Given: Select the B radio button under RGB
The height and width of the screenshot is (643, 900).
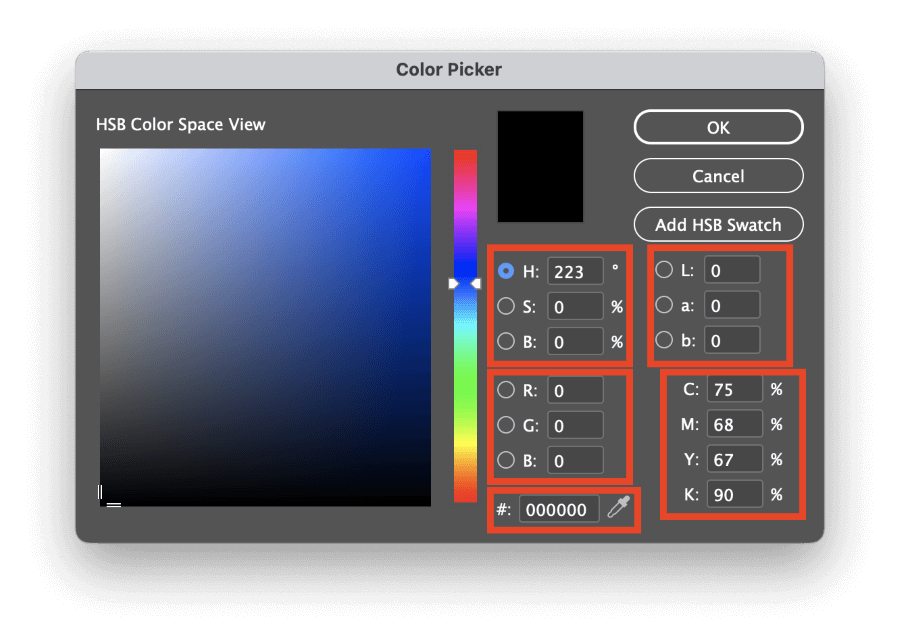Looking at the screenshot, I should pos(505,459).
